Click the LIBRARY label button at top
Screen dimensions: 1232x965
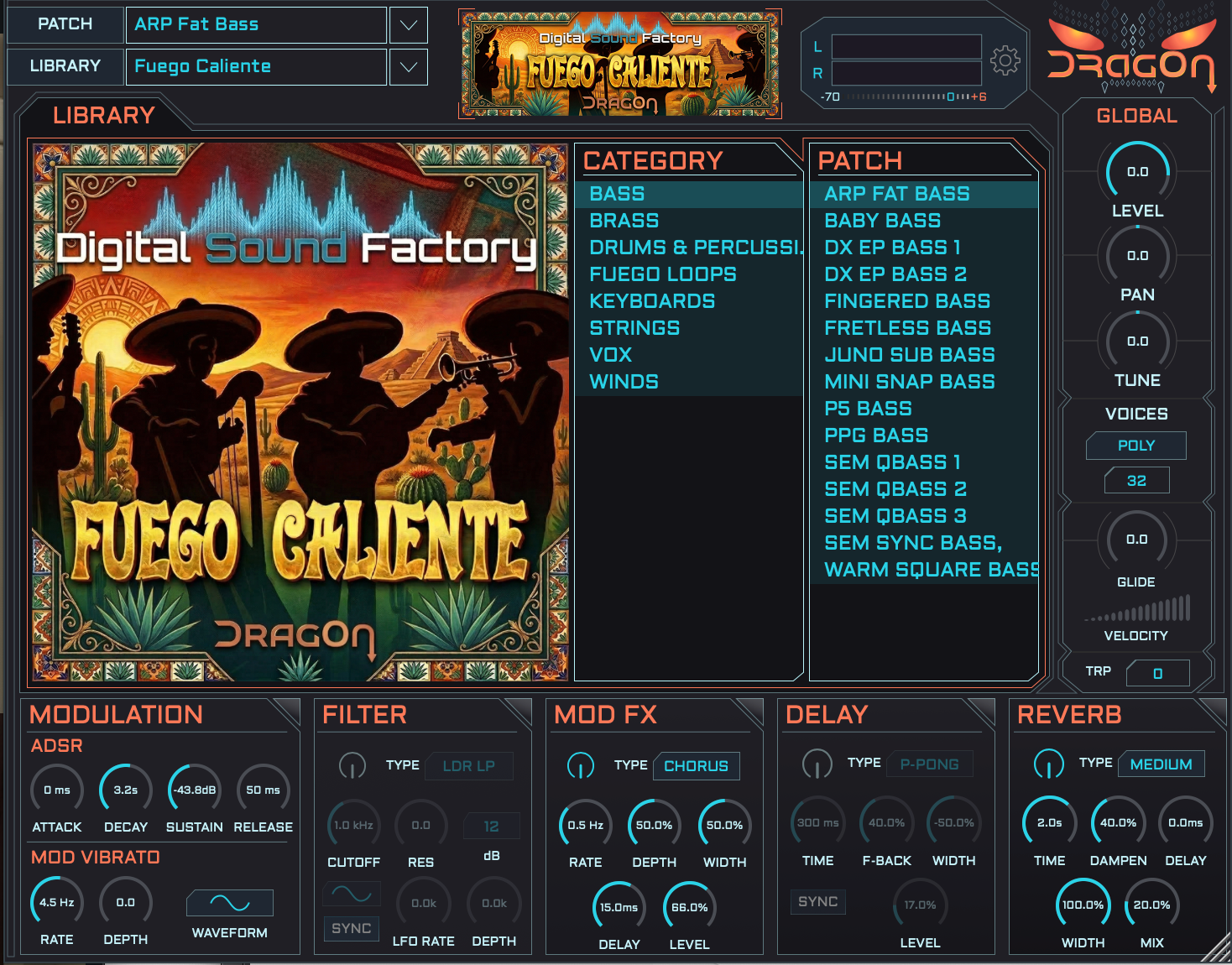coord(65,67)
